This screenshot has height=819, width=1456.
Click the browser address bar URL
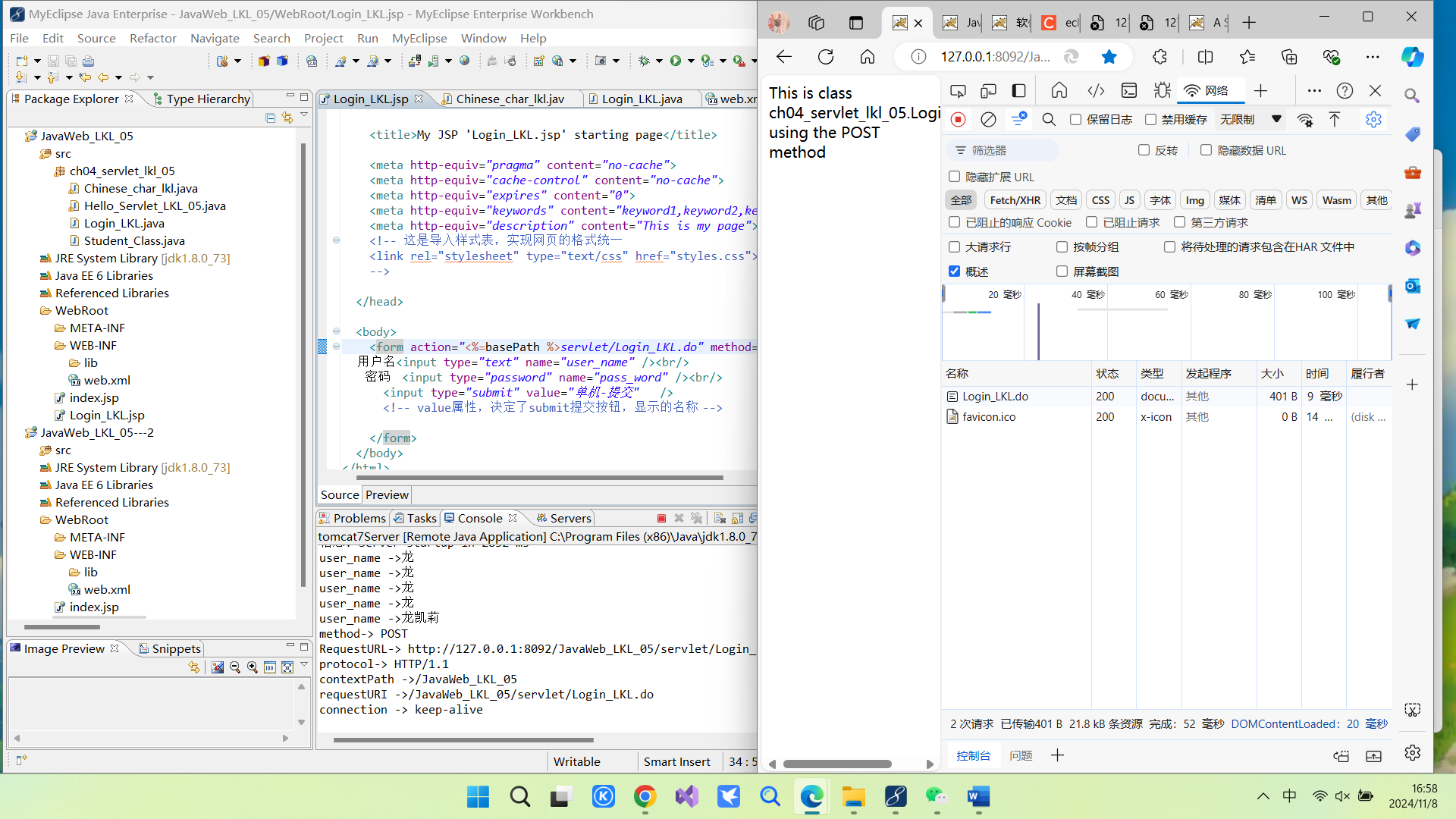point(995,57)
